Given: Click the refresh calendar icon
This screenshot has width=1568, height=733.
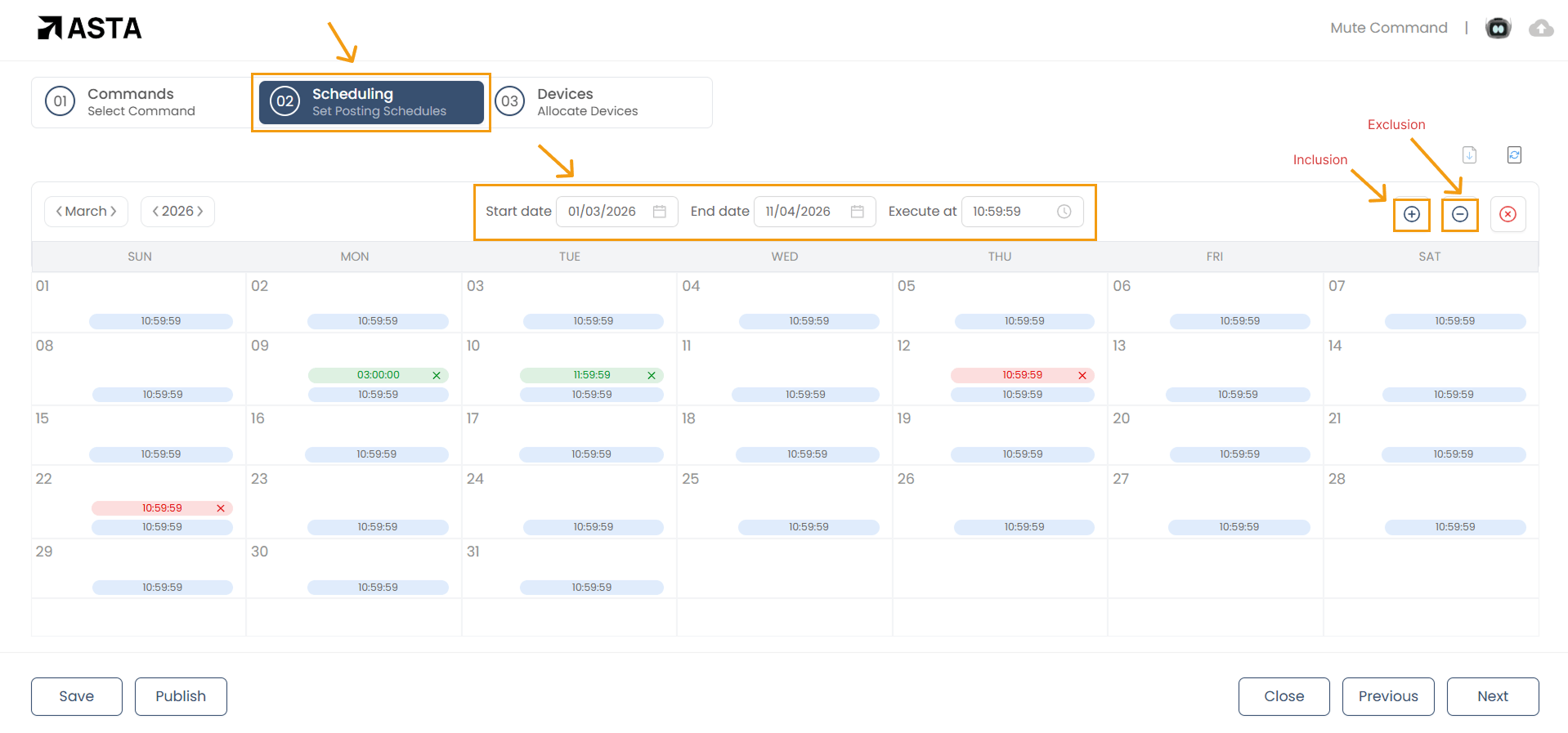Looking at the screenshot, I should (1514, 154).
